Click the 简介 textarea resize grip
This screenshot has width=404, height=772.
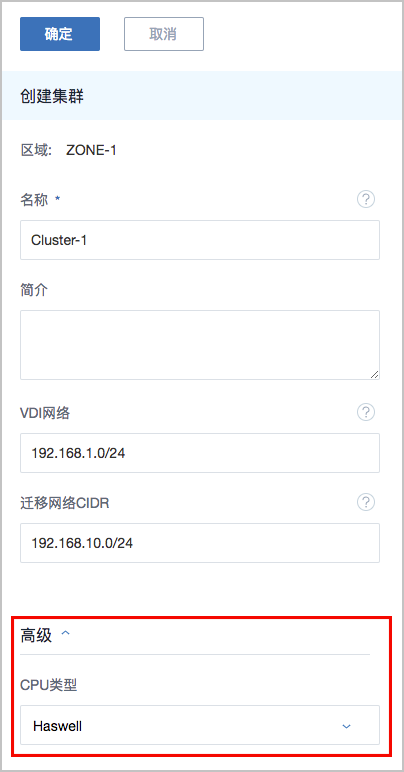tap(374, 374)
